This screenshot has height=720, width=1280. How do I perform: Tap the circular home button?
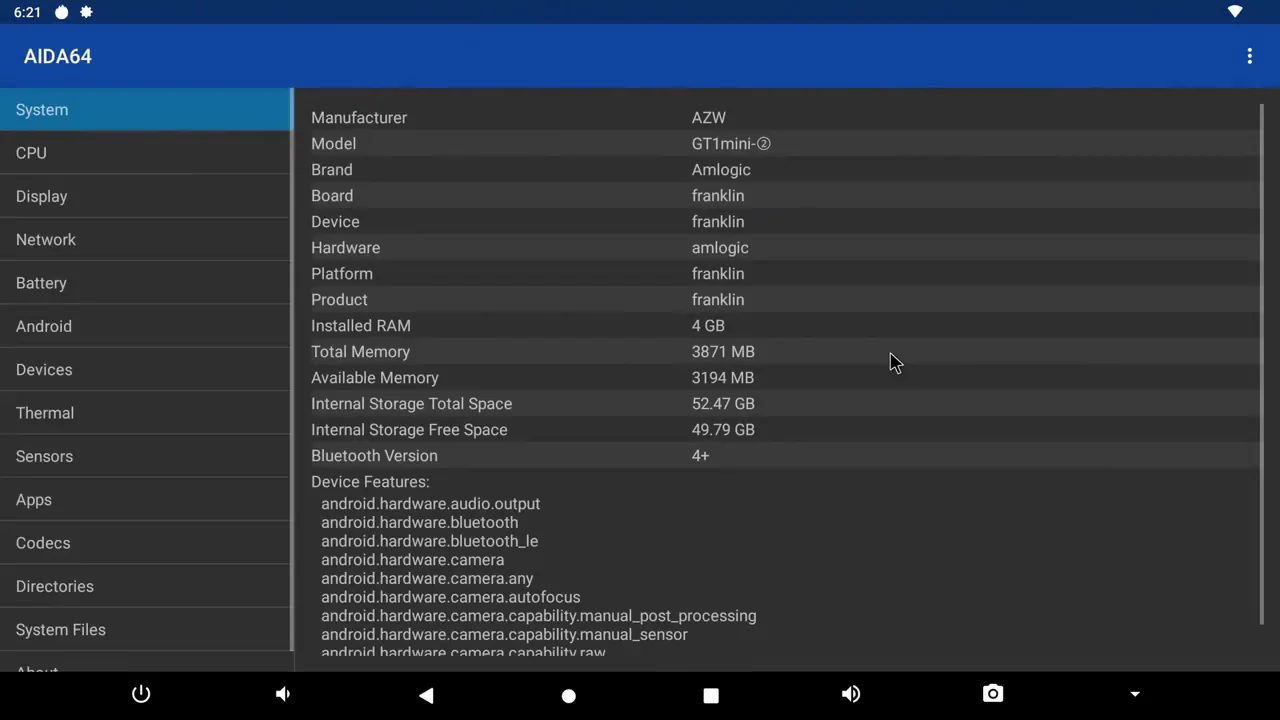click(x=568, y=695)
